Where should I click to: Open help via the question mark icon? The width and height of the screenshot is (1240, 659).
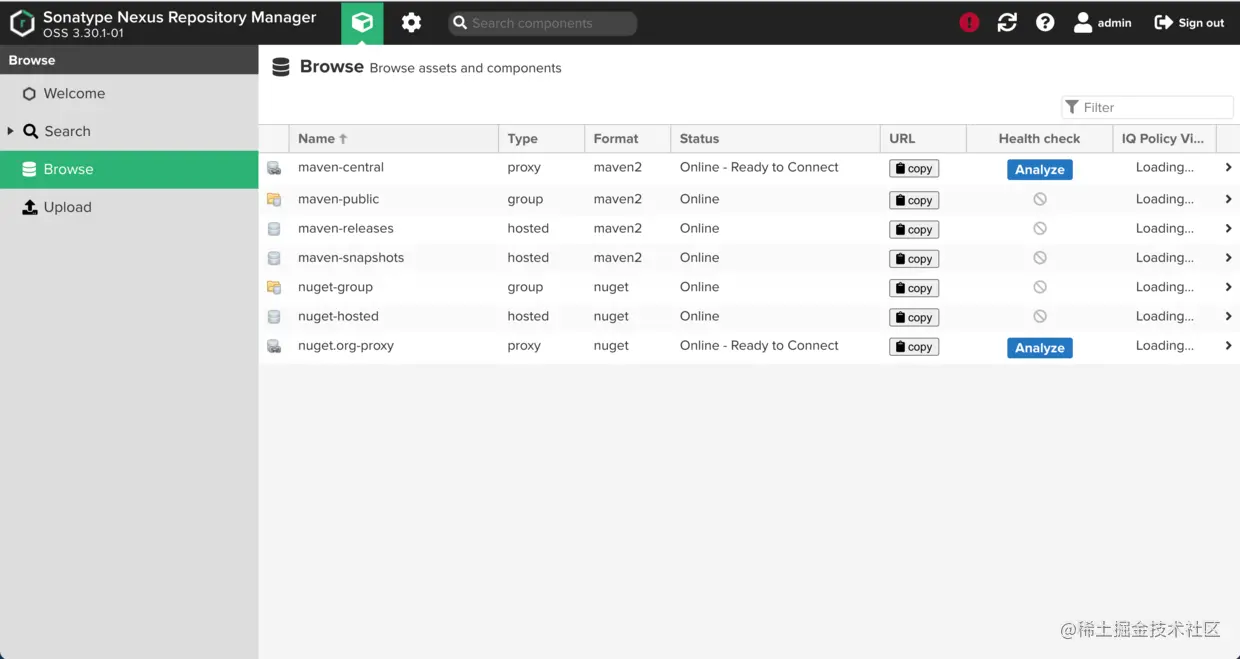[x=1045, y=22]
